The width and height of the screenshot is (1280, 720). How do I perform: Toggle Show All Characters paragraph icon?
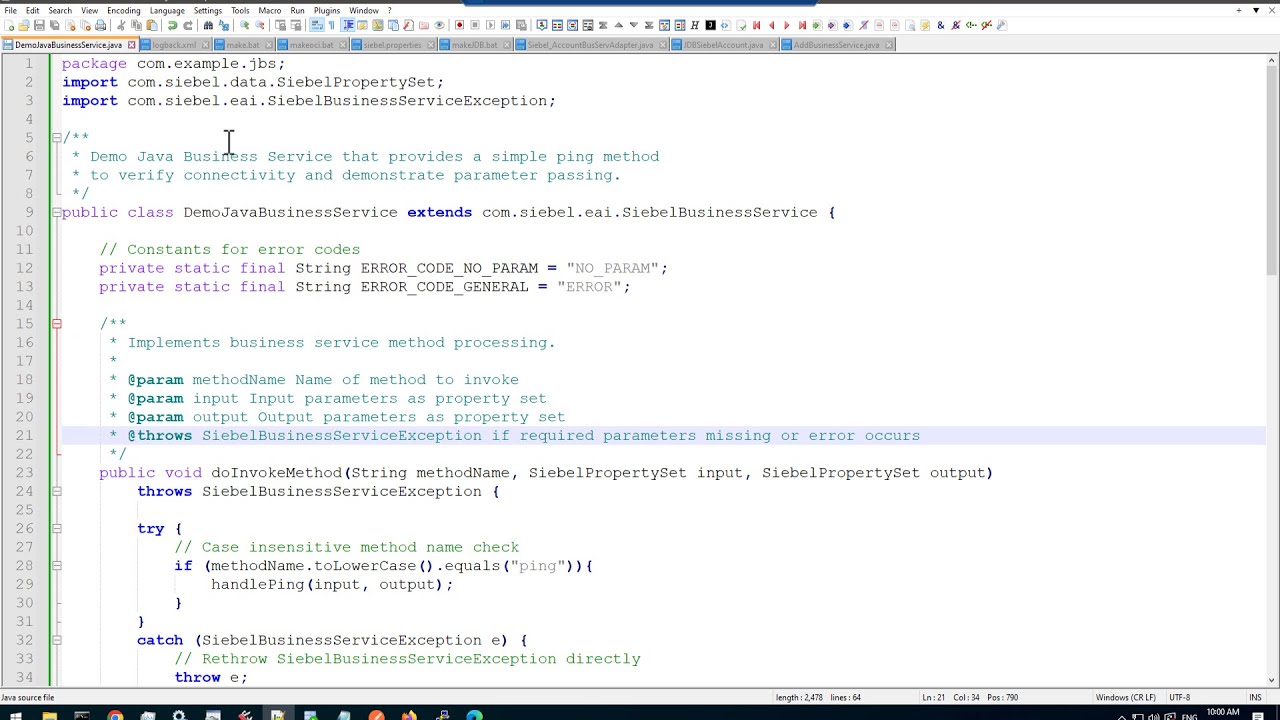[332, 25]
